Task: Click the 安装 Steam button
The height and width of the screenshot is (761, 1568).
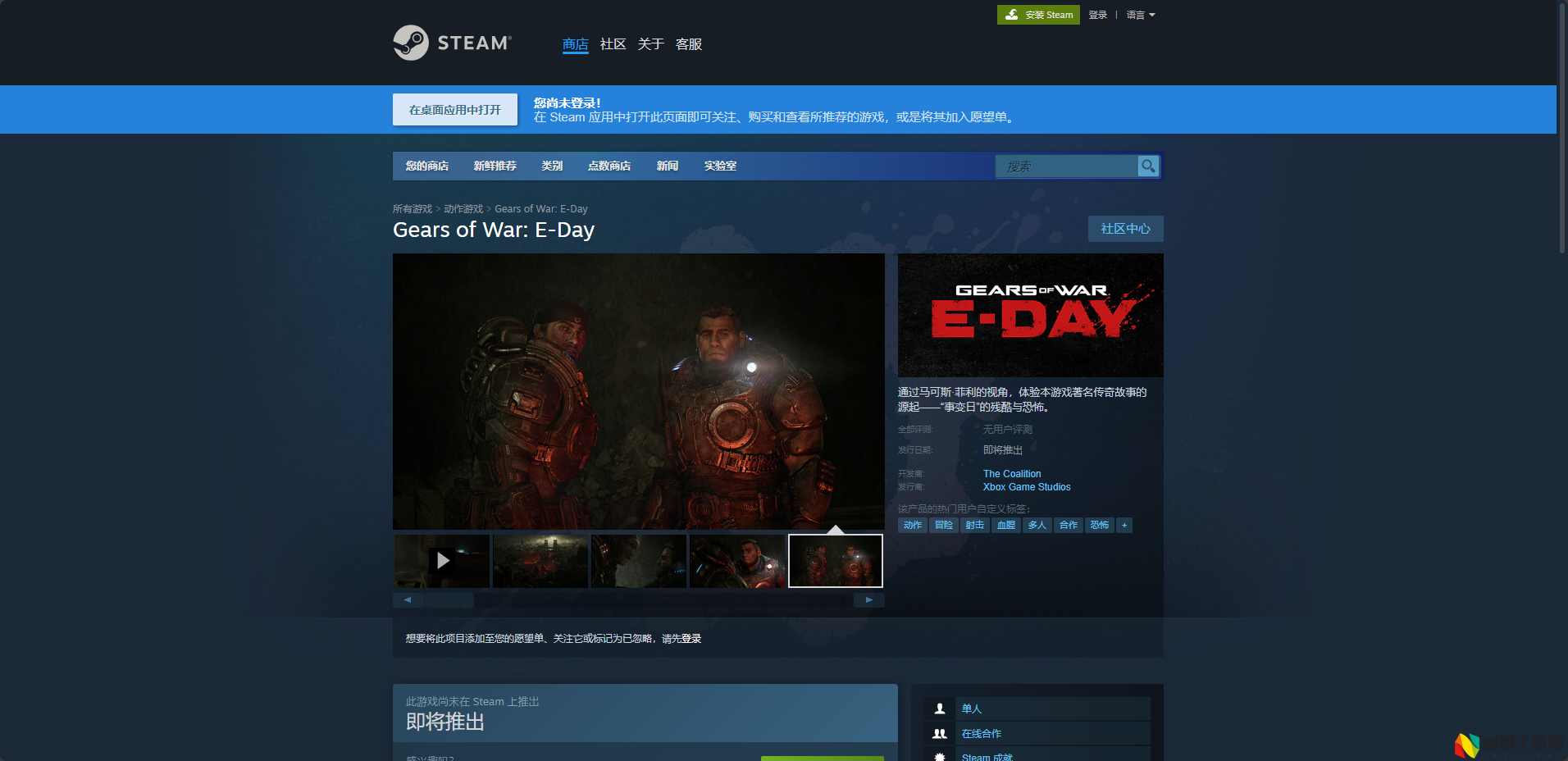Action: [x=1038, y=15]
